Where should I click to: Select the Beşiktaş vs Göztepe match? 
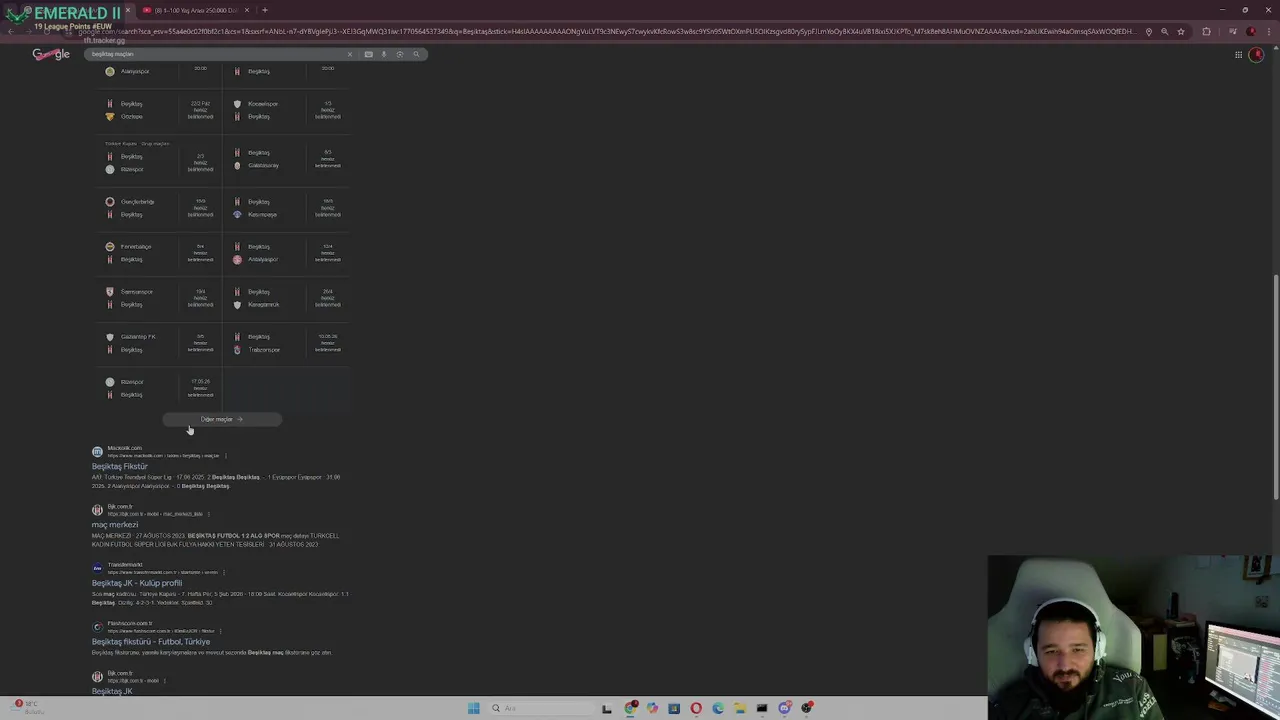pos(160,110)
